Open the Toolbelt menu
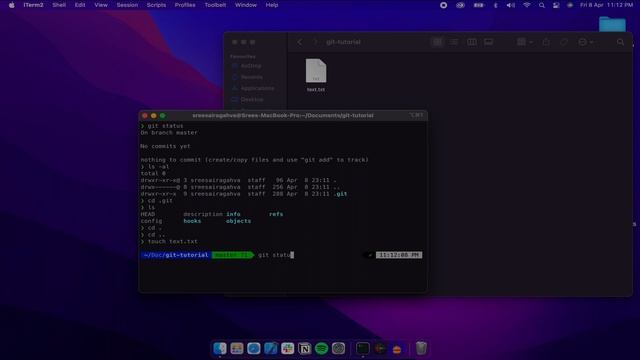The width and height of the screenshot is (640, 360). (x=215, y=5)
